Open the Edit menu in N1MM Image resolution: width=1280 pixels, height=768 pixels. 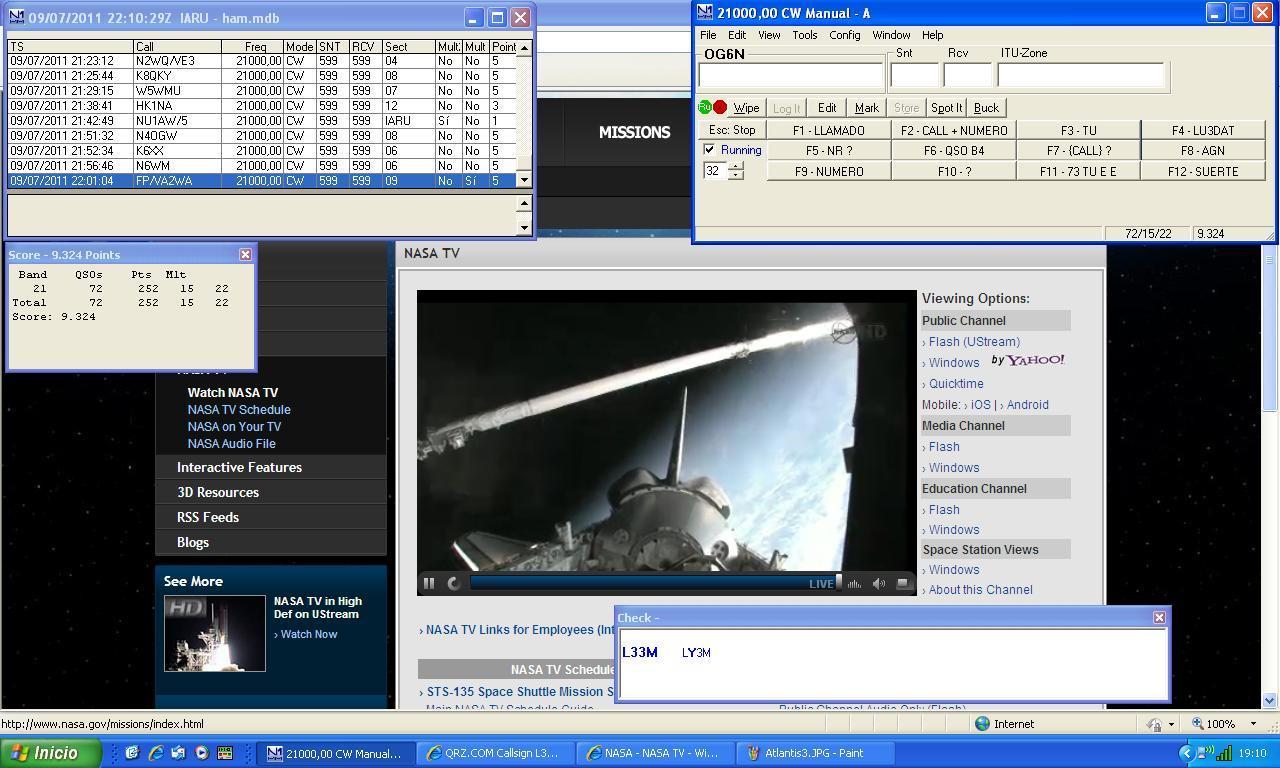tap(737, 35)
